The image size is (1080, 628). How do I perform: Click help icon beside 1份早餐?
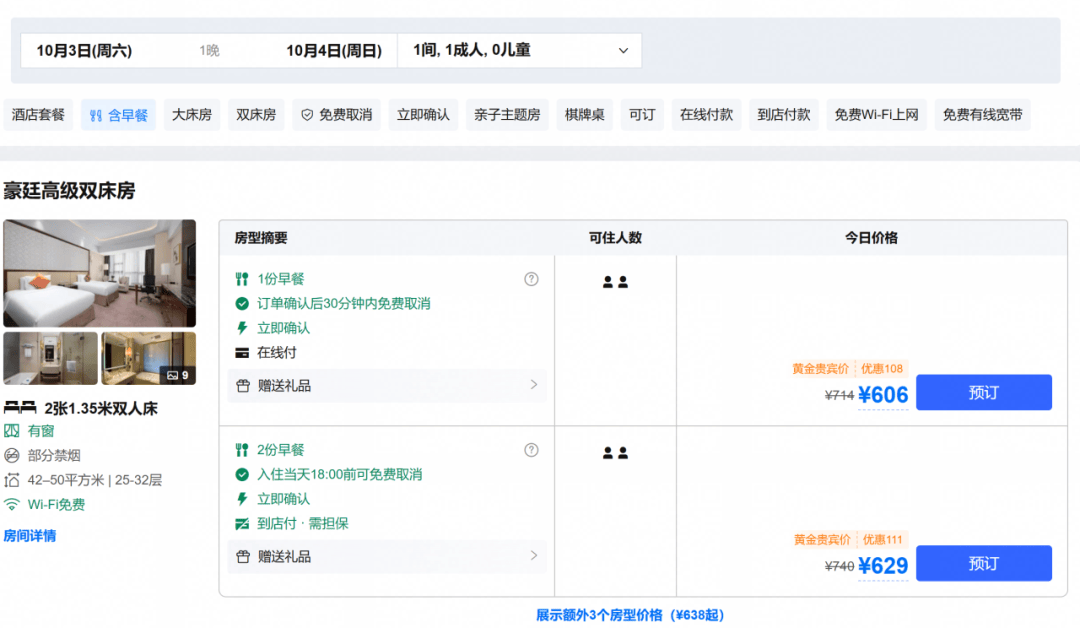click(531, 279)
